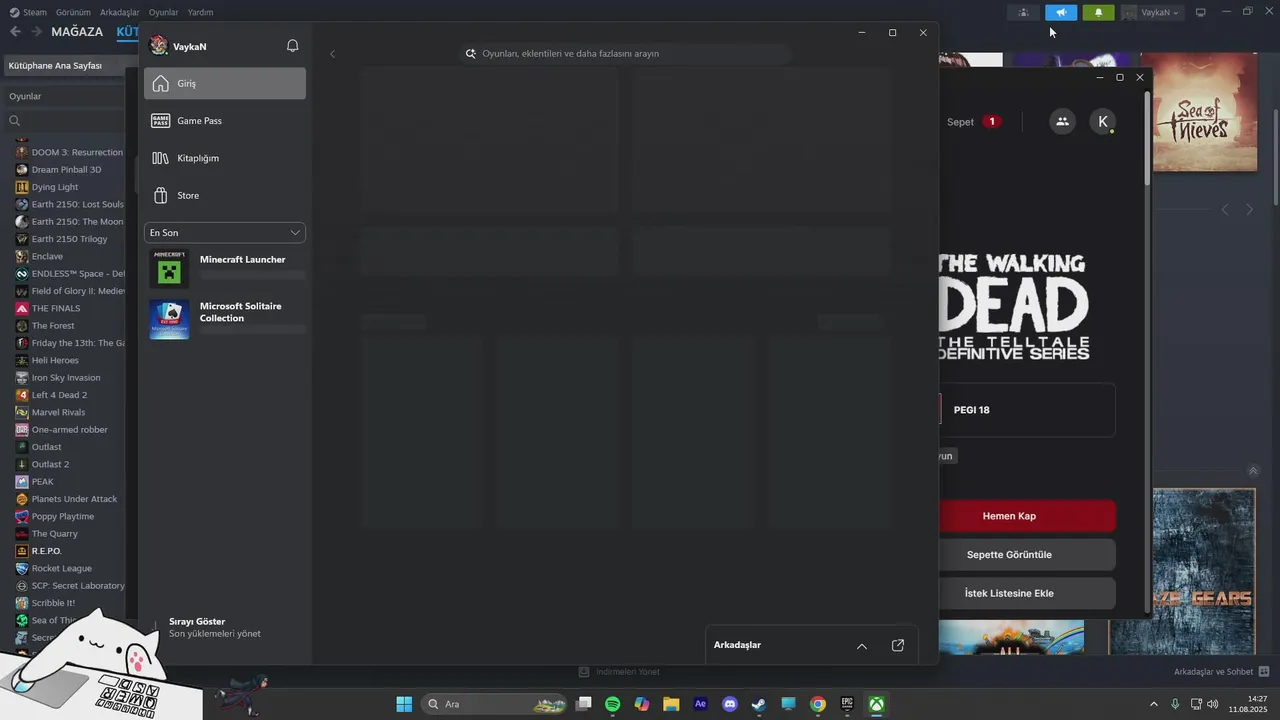1280x720 pixels.
Task: Open the taskbar volume control
Action: (1213, 704)
